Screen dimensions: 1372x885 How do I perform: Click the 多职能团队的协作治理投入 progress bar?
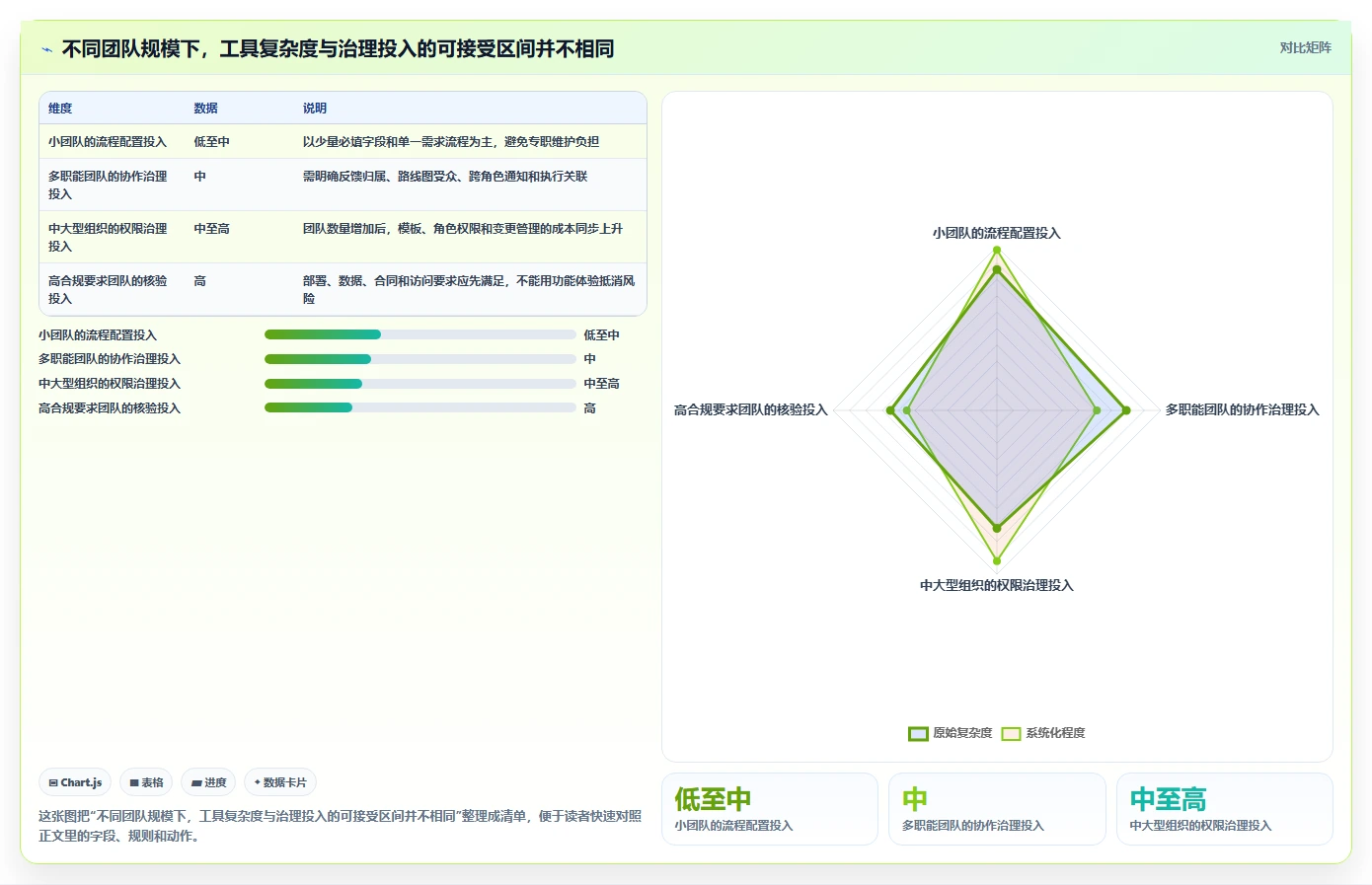(x=419, y=359)
